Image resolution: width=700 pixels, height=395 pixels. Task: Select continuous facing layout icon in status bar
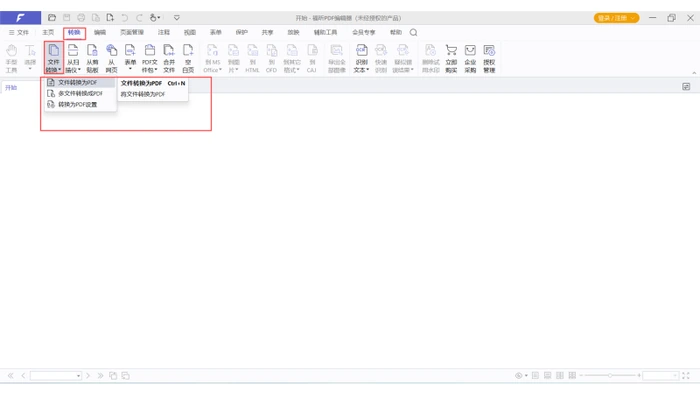coord(572,376)
